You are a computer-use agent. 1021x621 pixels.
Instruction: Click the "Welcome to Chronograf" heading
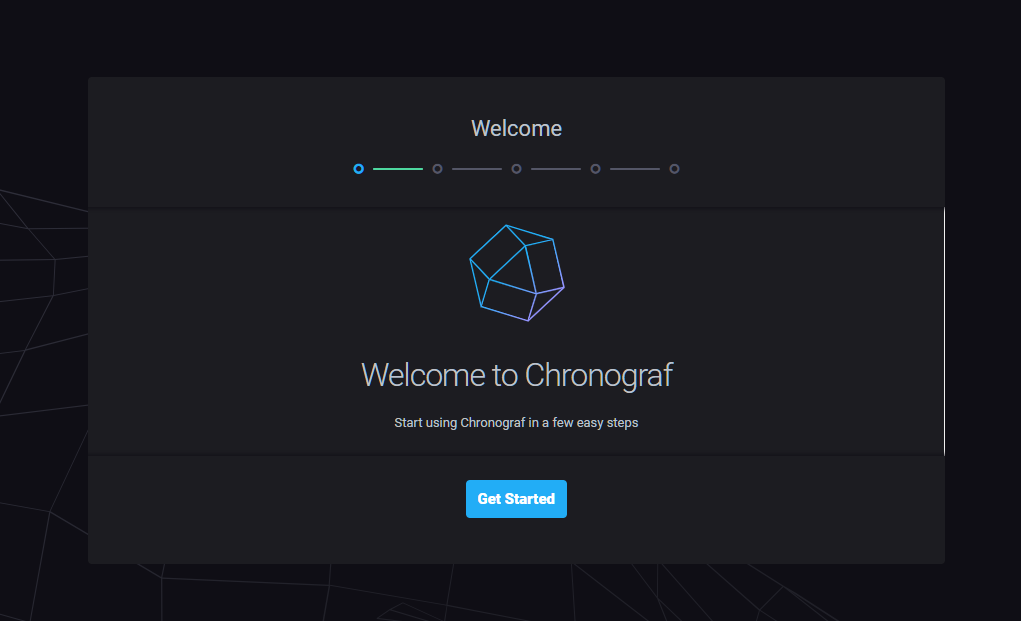click(x=516, y=376)
